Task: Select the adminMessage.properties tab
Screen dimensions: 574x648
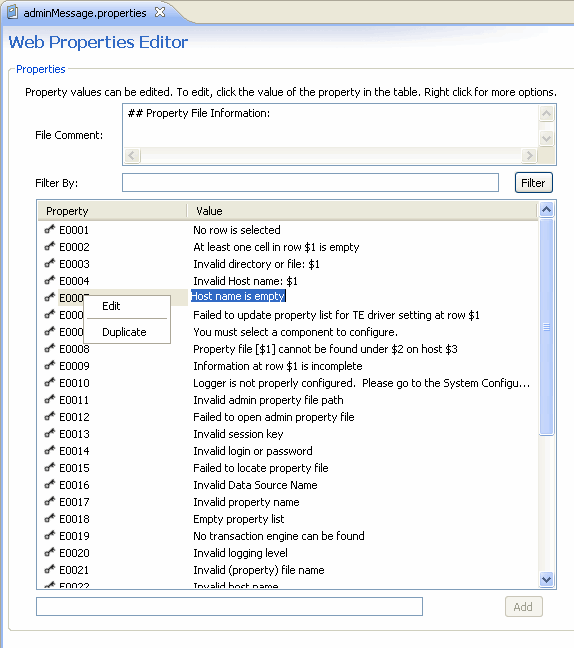Action: coord(85,13)
